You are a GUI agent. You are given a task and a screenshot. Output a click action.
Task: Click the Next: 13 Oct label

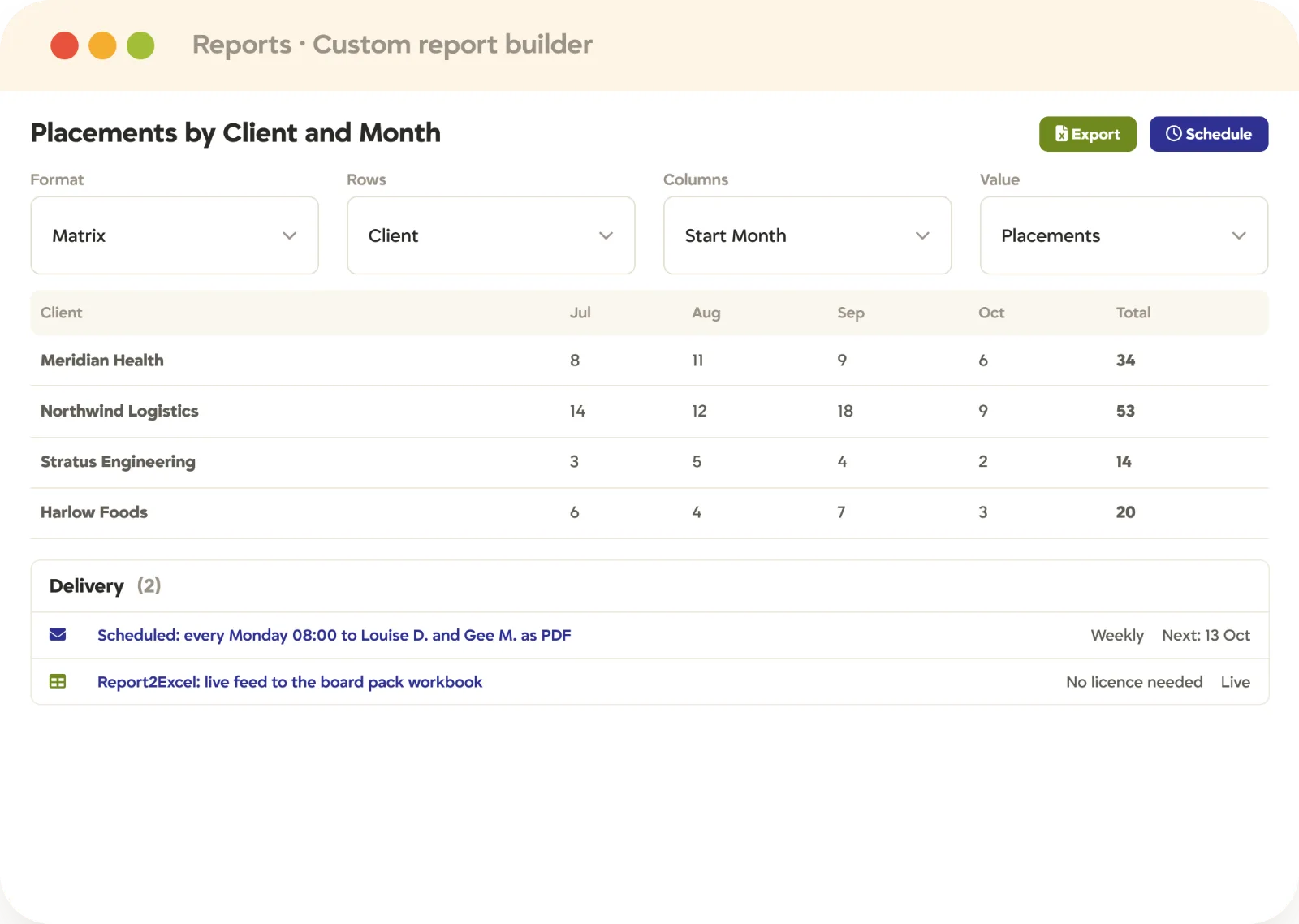coord(1206,635)
